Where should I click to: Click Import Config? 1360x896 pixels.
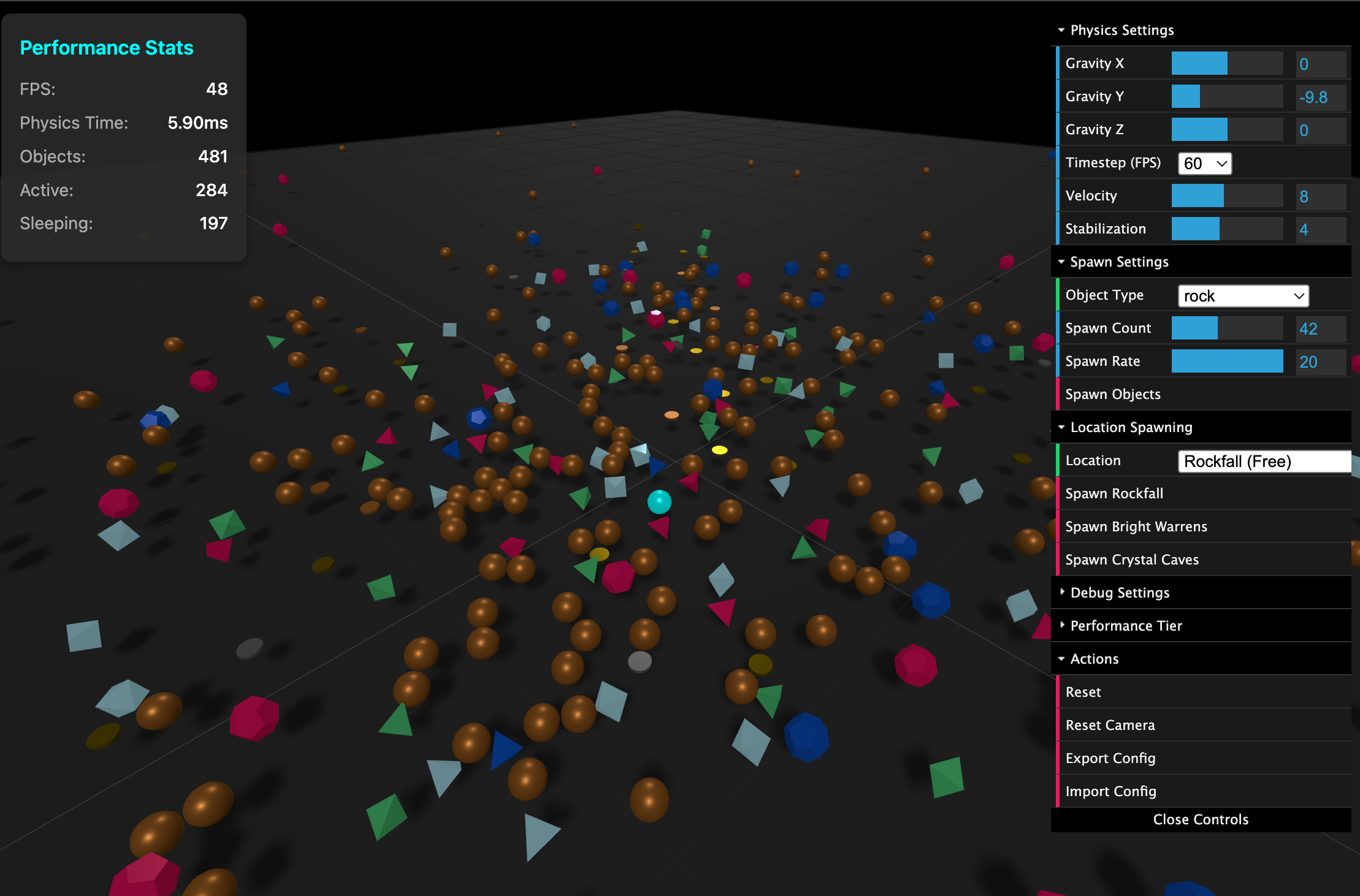coord(1110,791)
